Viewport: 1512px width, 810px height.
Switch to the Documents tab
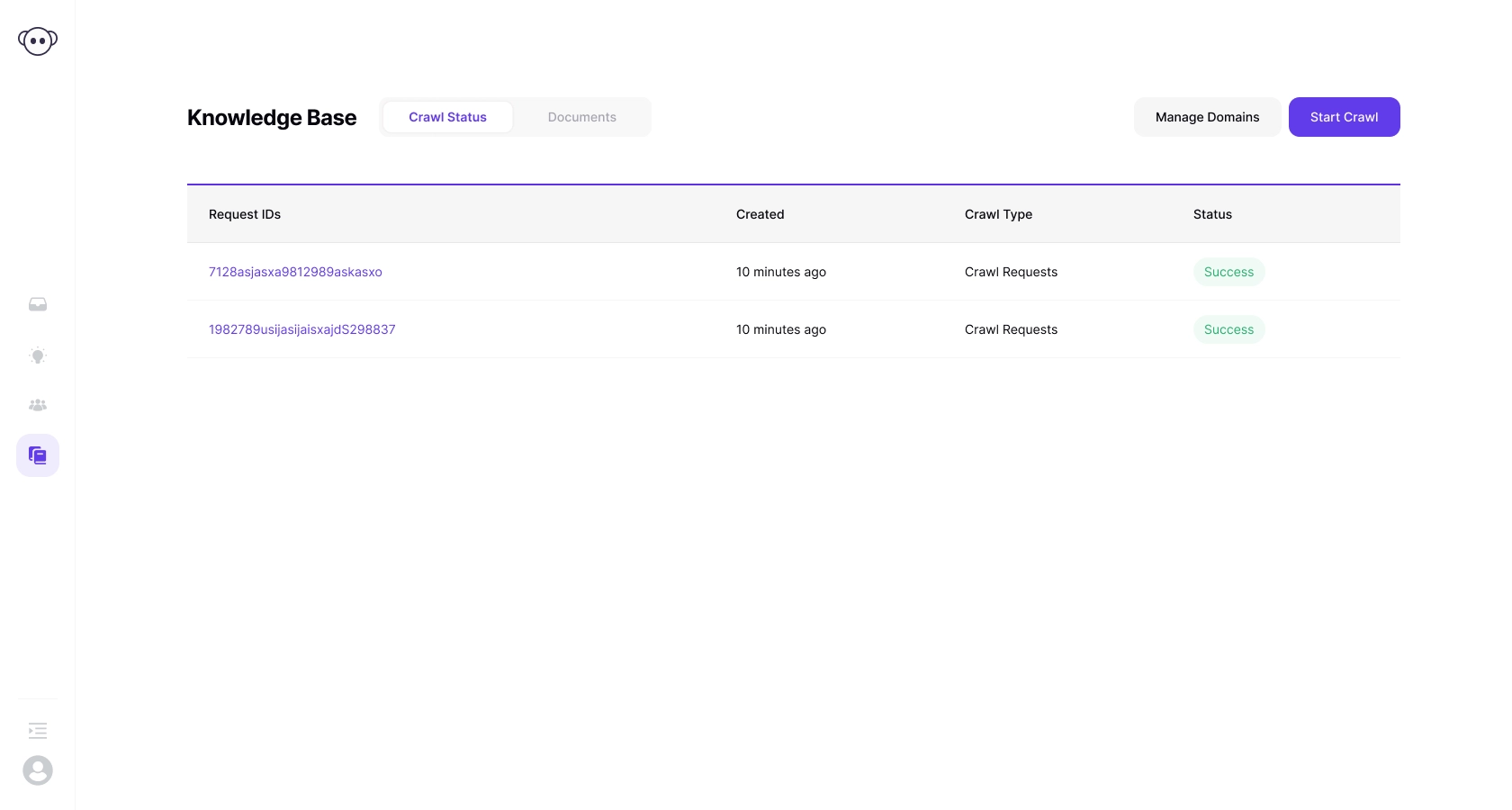click(x=582, y=117)
